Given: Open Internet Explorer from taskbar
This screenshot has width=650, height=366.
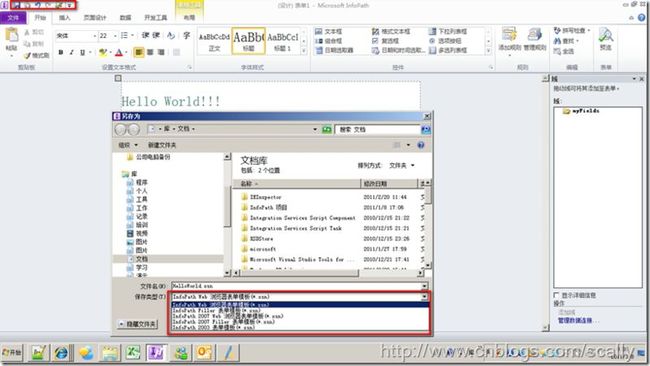Looking at the screenshot, I should [61, 353].
